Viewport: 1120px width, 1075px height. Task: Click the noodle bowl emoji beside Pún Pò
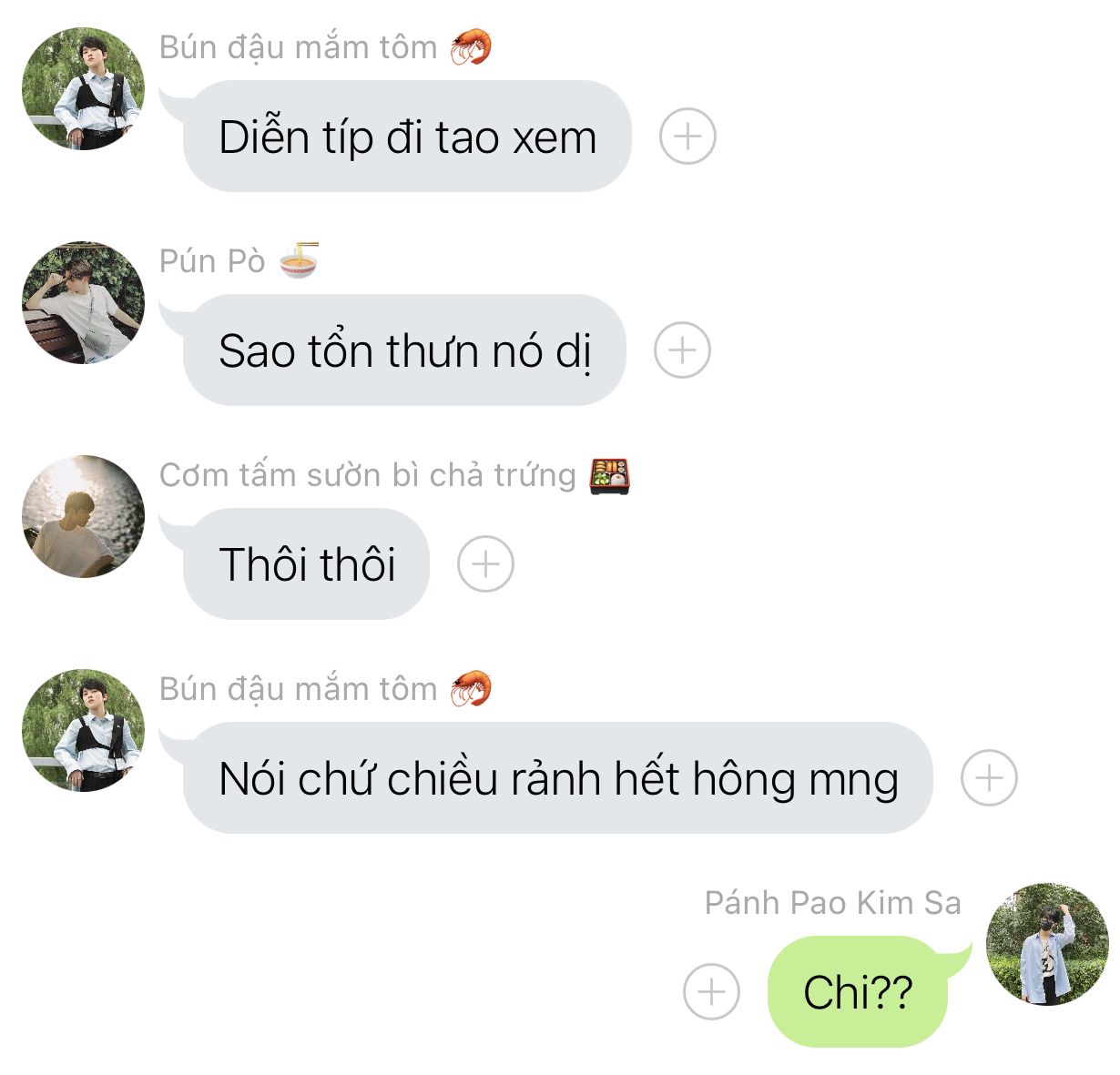pyautogui.click(x=299, y=261)
